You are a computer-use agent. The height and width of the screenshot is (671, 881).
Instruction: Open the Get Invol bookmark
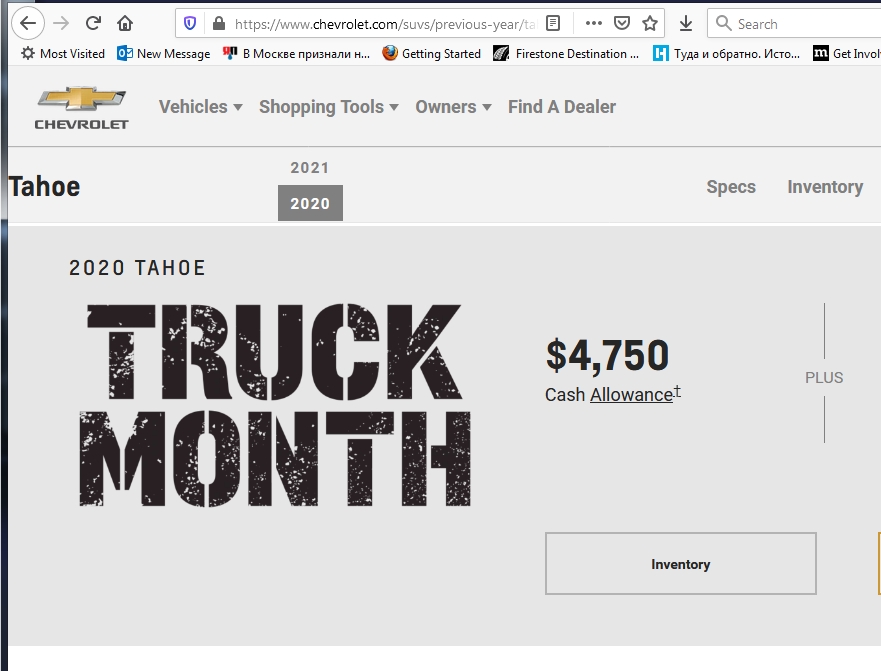pos(847,53)
